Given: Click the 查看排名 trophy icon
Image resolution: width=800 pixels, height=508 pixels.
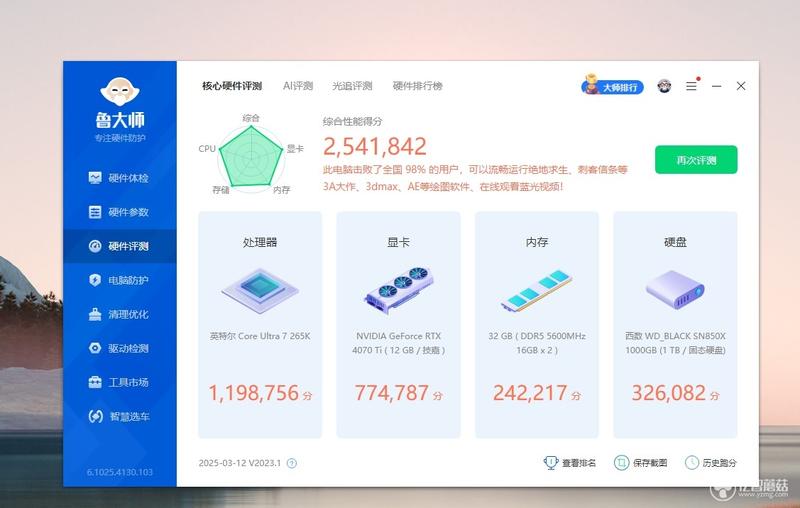Looking at the screenshot, I should point(551,463).
